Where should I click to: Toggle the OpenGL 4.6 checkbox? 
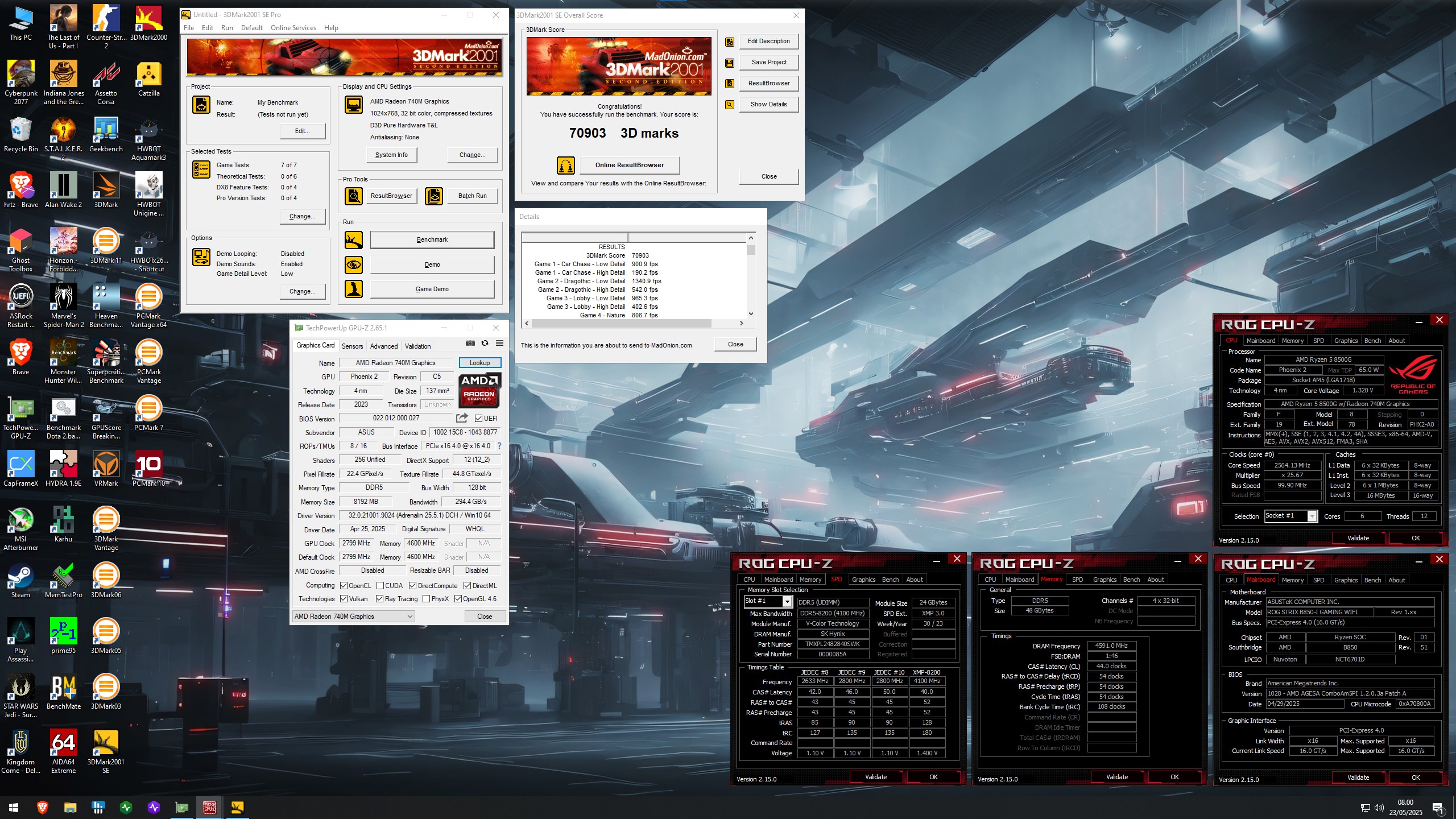tap(458, 599)
